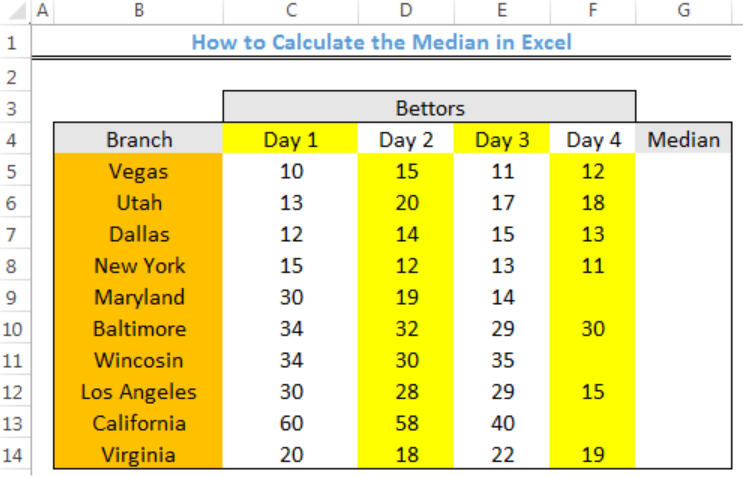Click the Bettors merged header cell
Viewport: 743px width, 477px height.
pyautogui.click(x=429, y=107)
